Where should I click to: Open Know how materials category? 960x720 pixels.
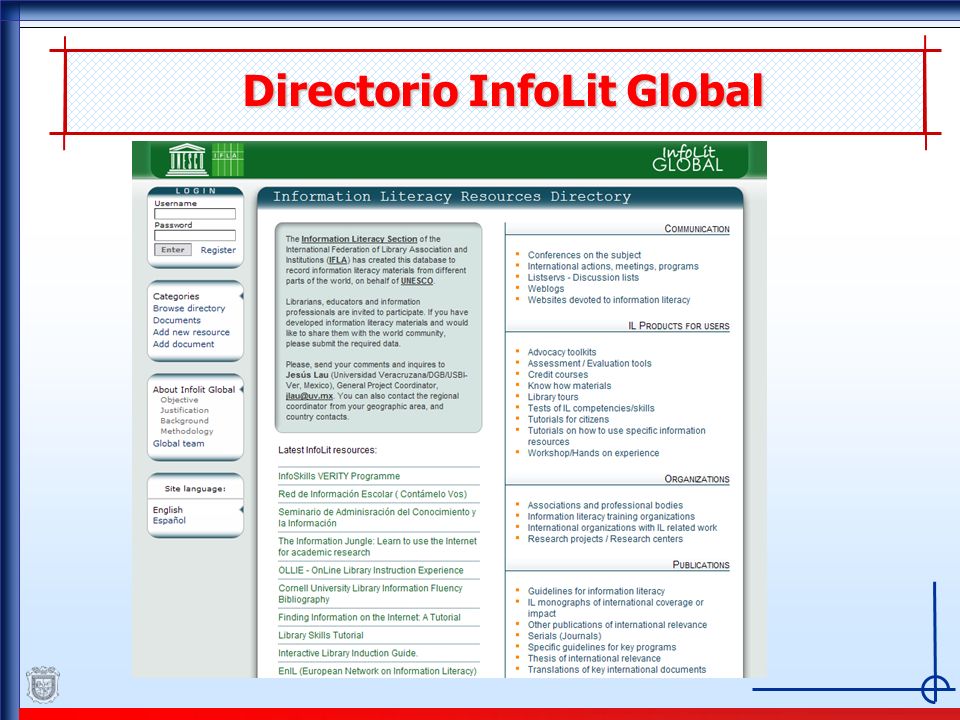pyautogui.click(x=569, y=386)
